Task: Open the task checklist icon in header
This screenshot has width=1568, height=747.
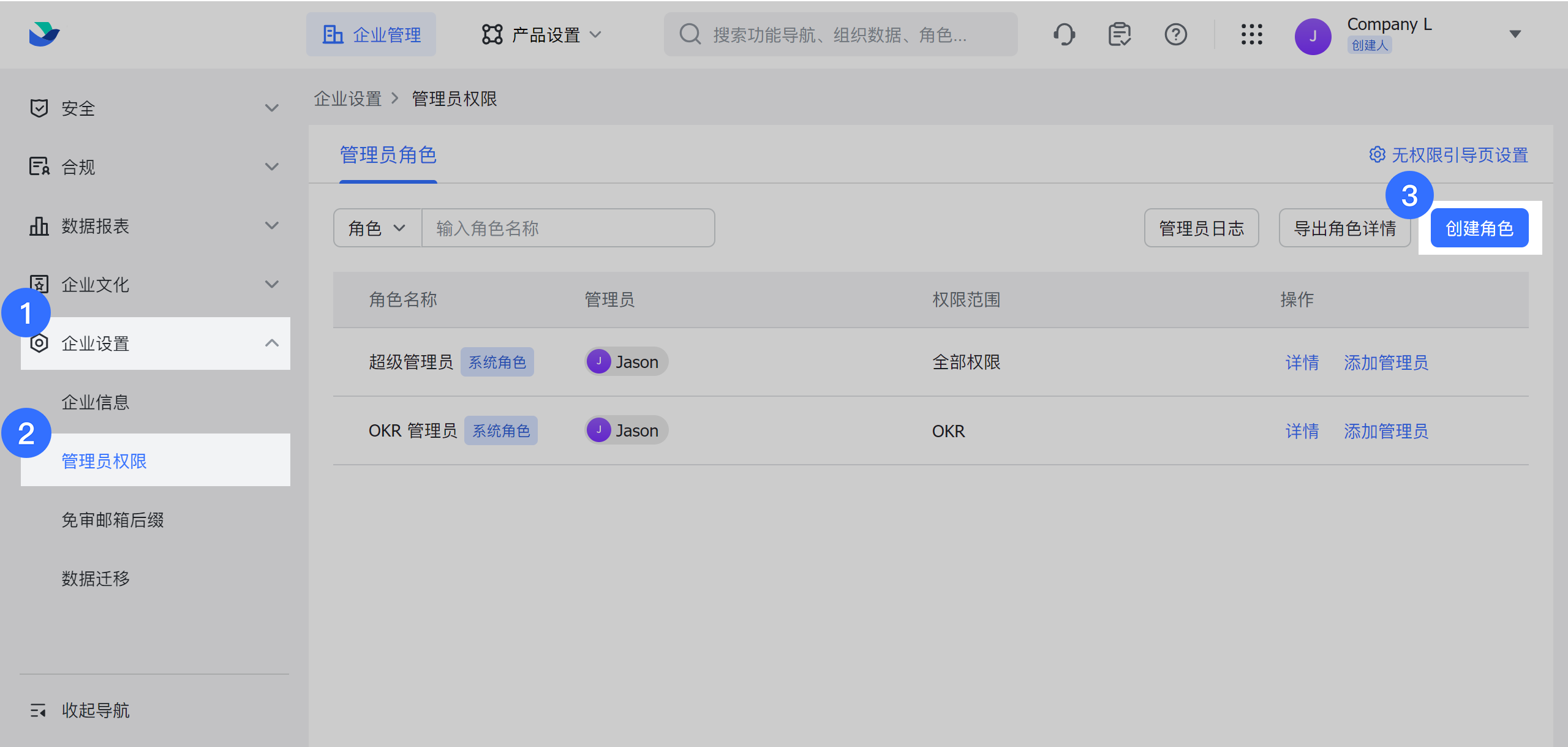Action: [1120, 34]
